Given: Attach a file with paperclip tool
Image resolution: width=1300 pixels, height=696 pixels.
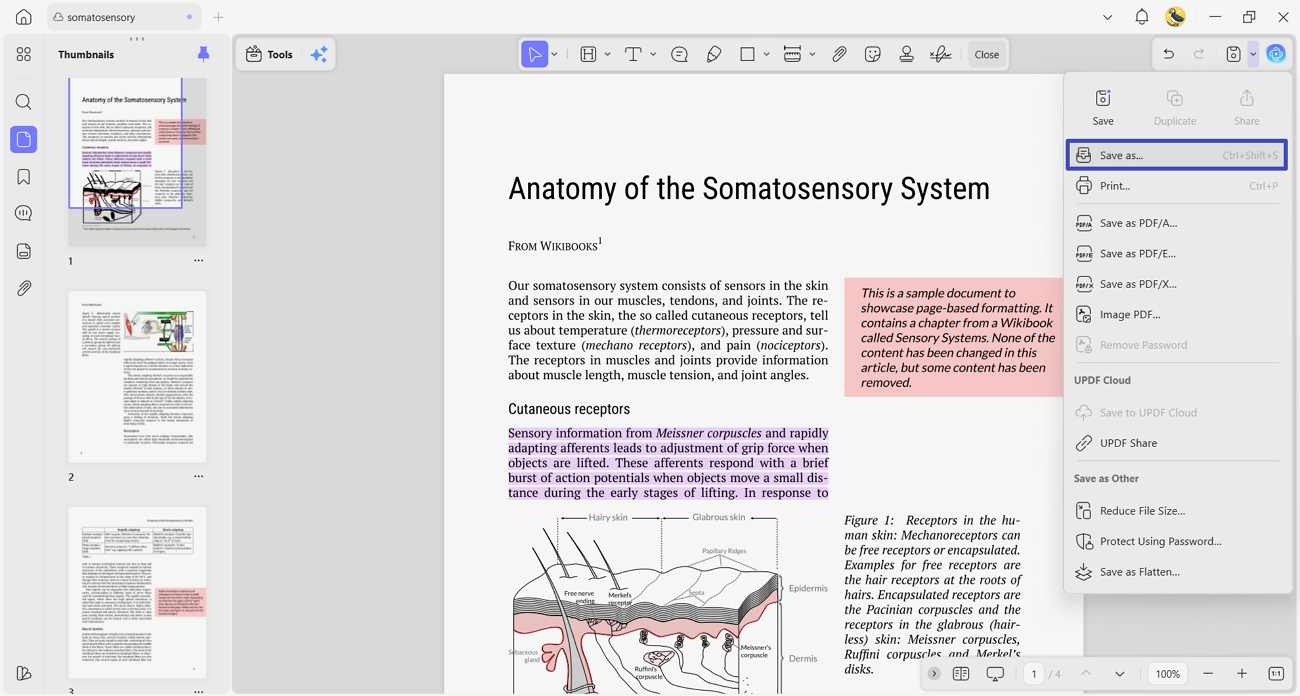Looking at the screenshot, I should (x=840, y=54).
